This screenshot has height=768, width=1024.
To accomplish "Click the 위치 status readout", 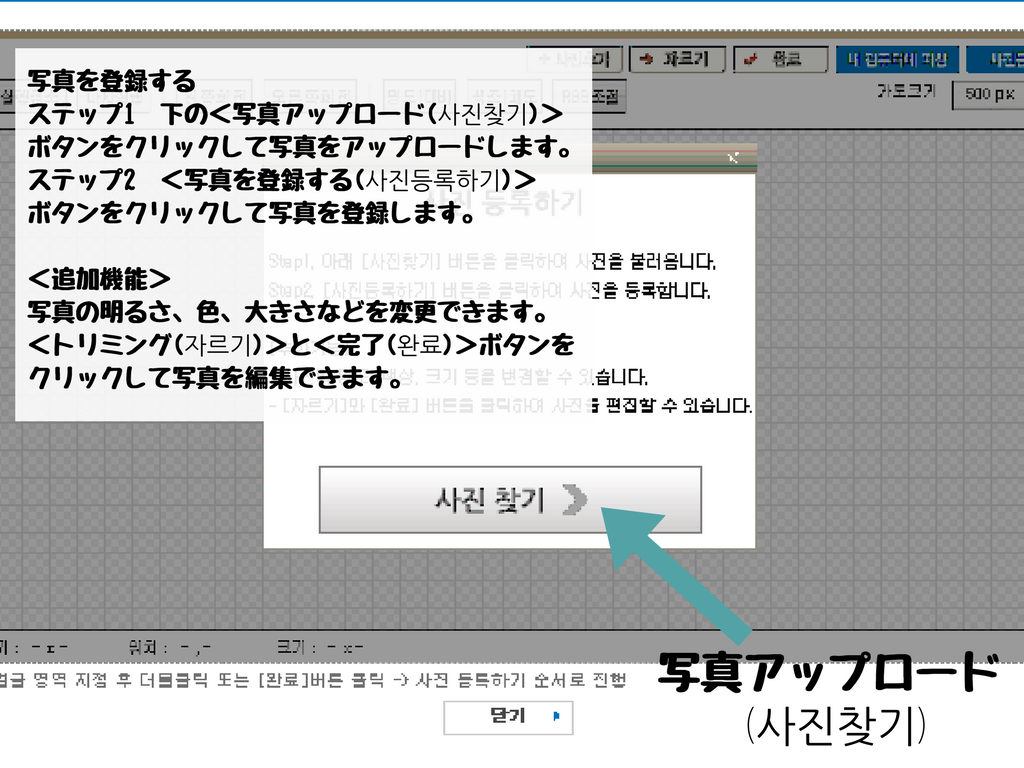I will [169, 648].
